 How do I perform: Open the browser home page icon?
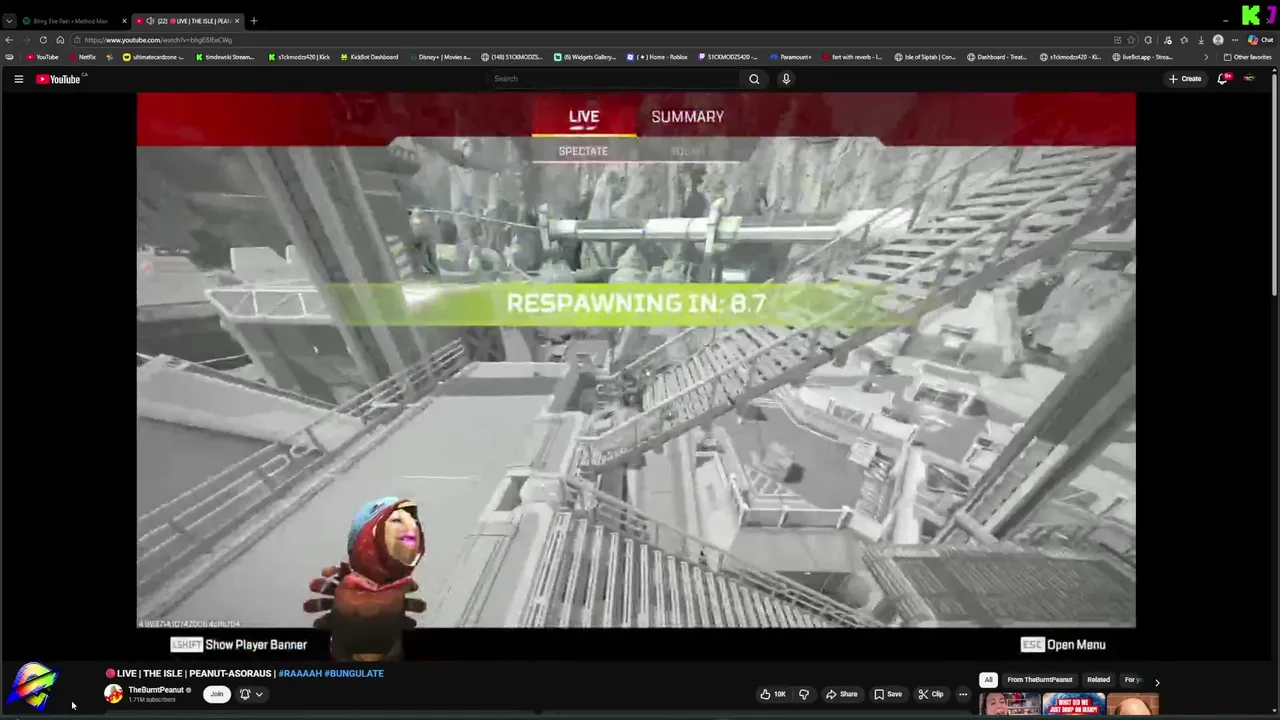pos(60,40)
